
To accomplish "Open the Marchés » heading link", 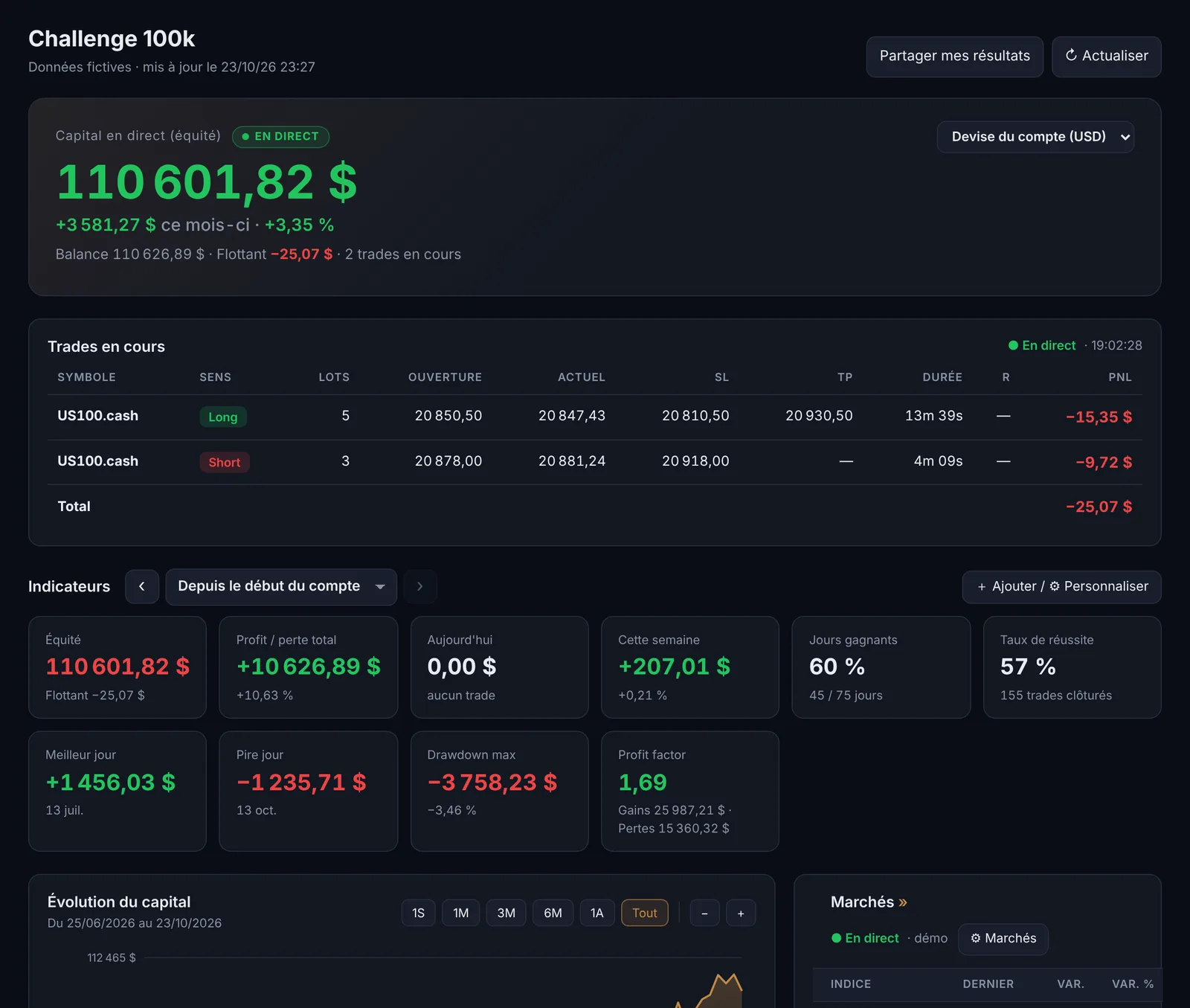I will (x=869, y=902).
